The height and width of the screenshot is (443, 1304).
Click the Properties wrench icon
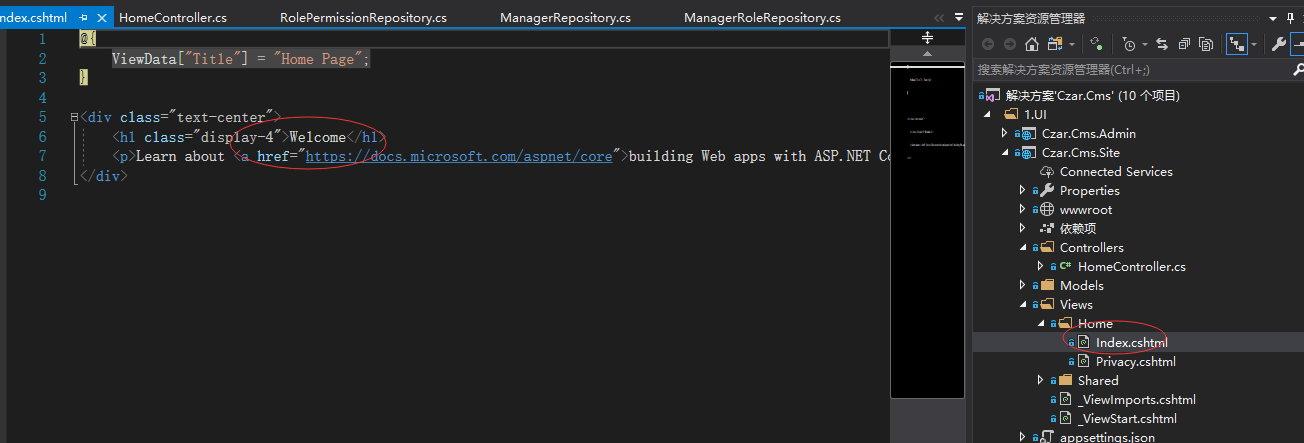[1278, 44]
